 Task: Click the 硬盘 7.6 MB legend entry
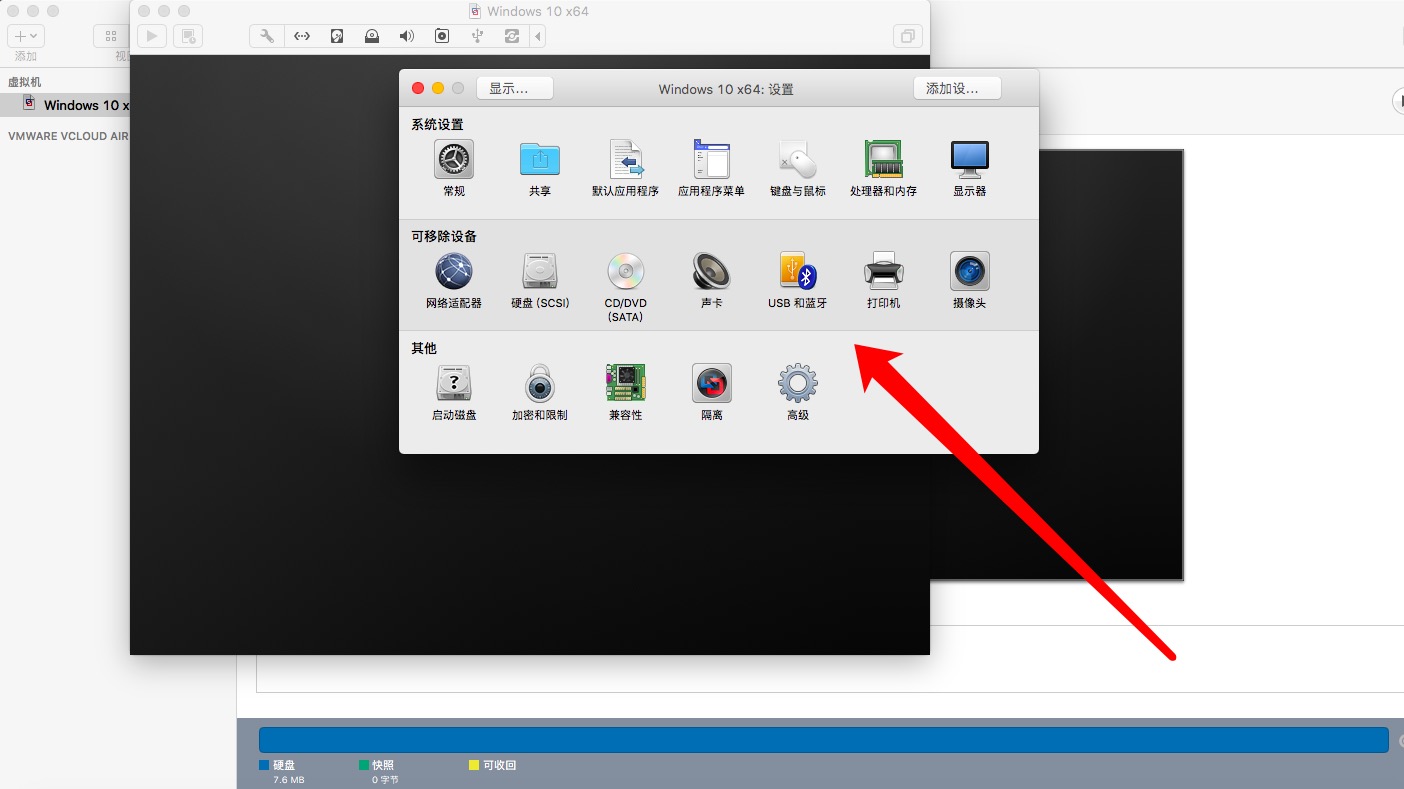(x=282, y=771)
